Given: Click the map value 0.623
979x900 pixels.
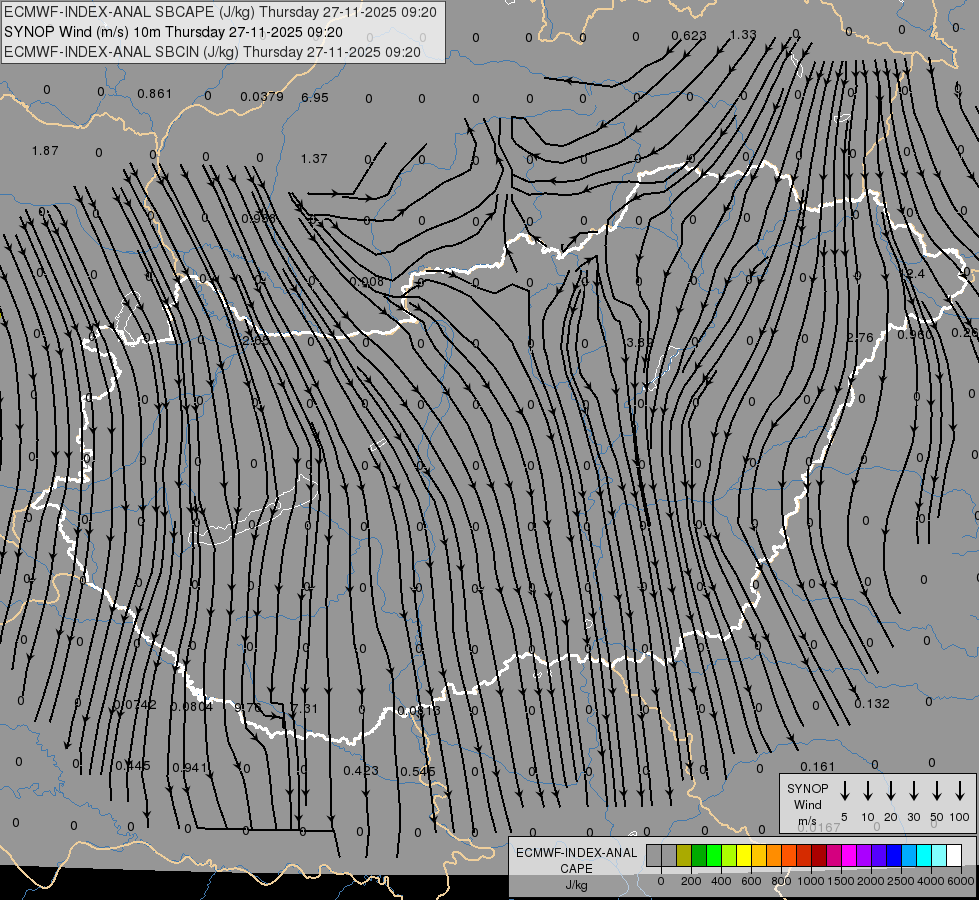Looking at the screenshot, I should [x=689, y=36].
